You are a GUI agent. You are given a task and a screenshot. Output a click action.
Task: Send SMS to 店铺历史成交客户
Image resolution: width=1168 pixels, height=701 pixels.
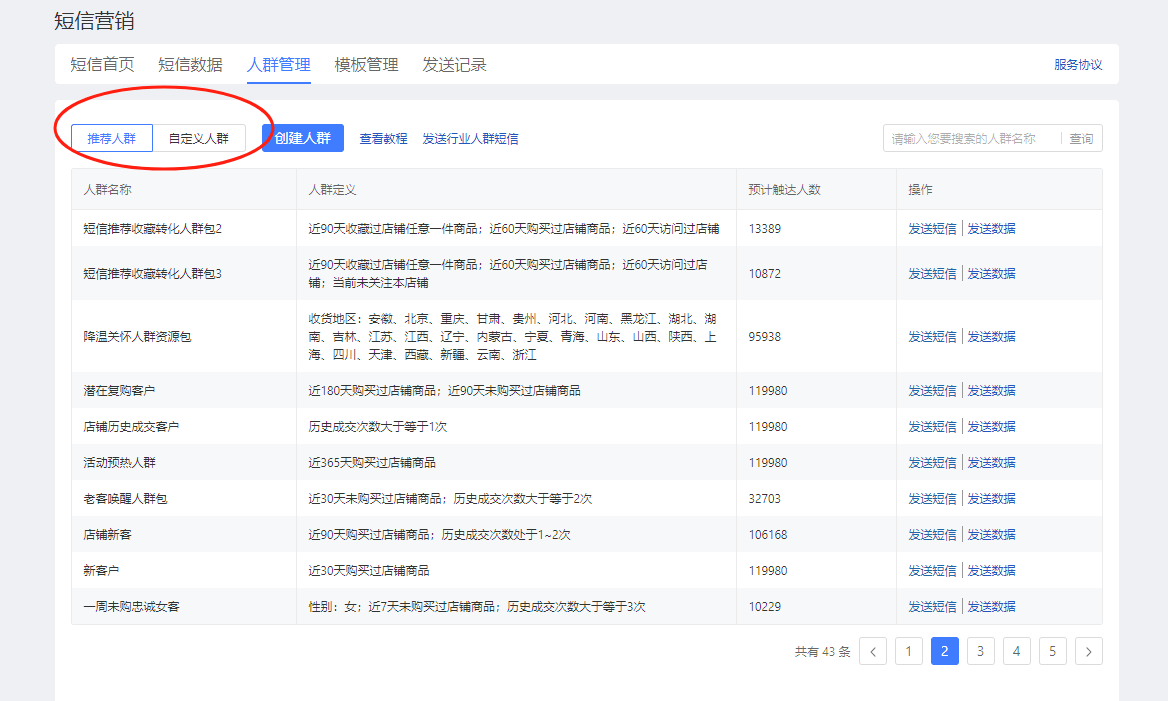click(x=932, y=427)
